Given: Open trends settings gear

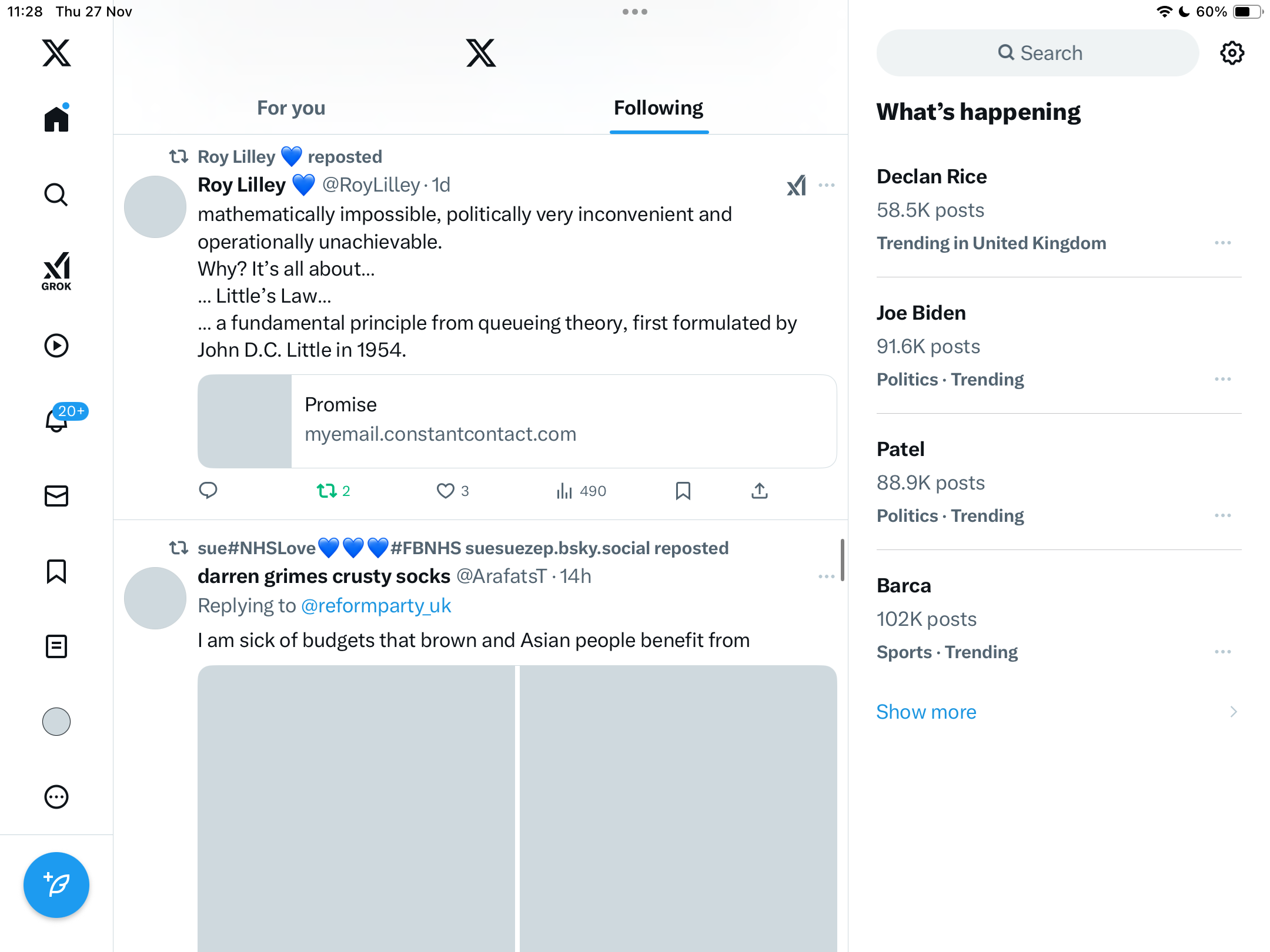Looking at the screenshot, I should pos(1232,53).
